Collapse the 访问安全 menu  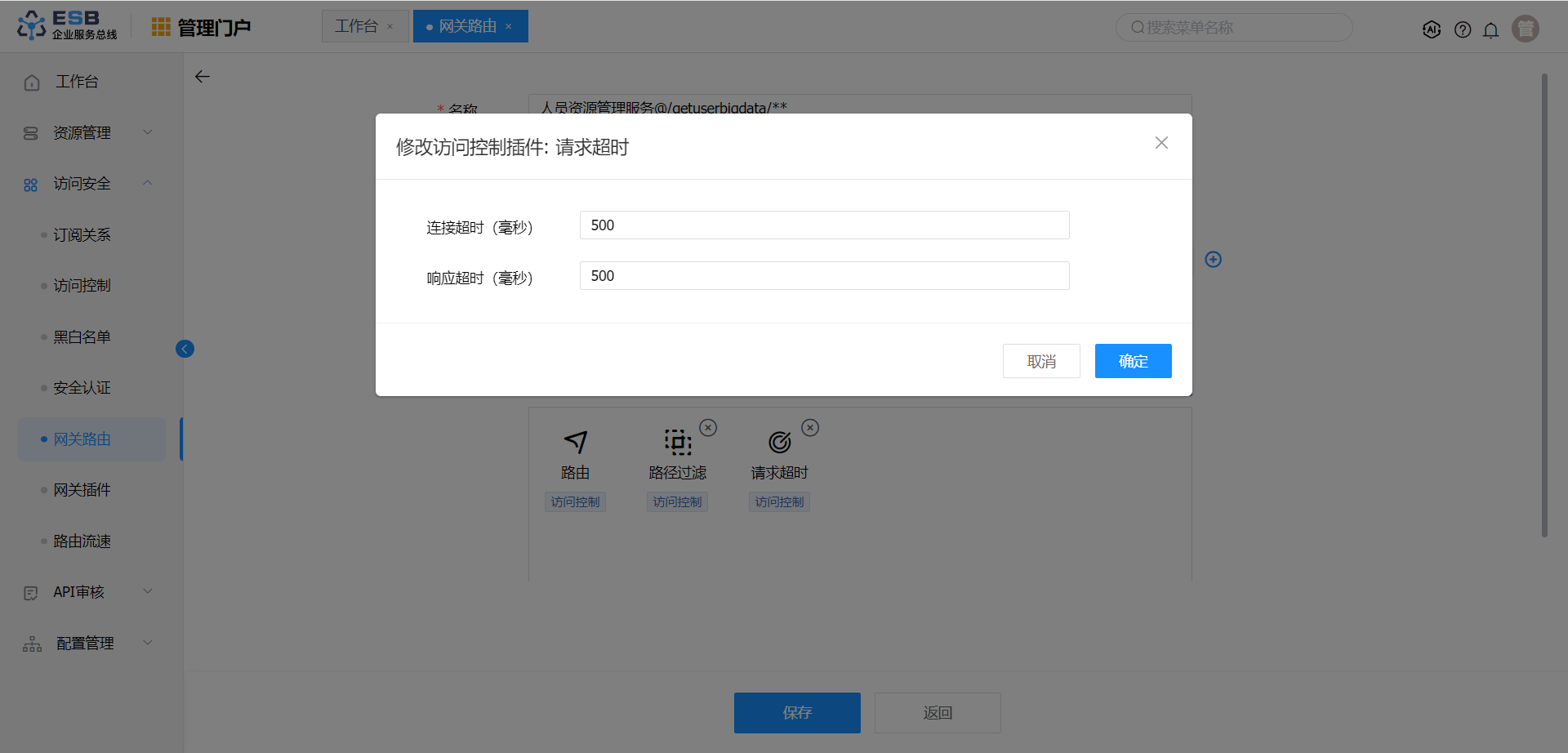pos(88,184)
